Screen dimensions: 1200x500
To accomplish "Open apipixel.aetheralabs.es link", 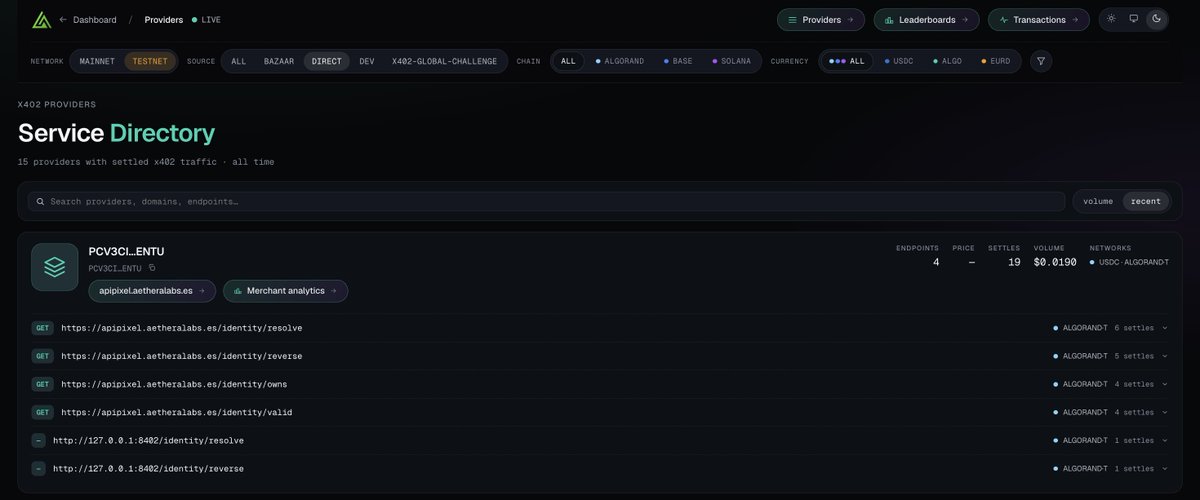I will click(152, 290).
